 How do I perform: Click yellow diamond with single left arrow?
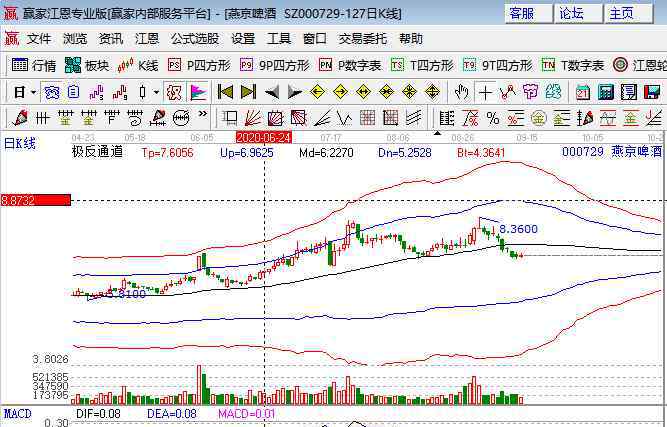tap(317, 92)
